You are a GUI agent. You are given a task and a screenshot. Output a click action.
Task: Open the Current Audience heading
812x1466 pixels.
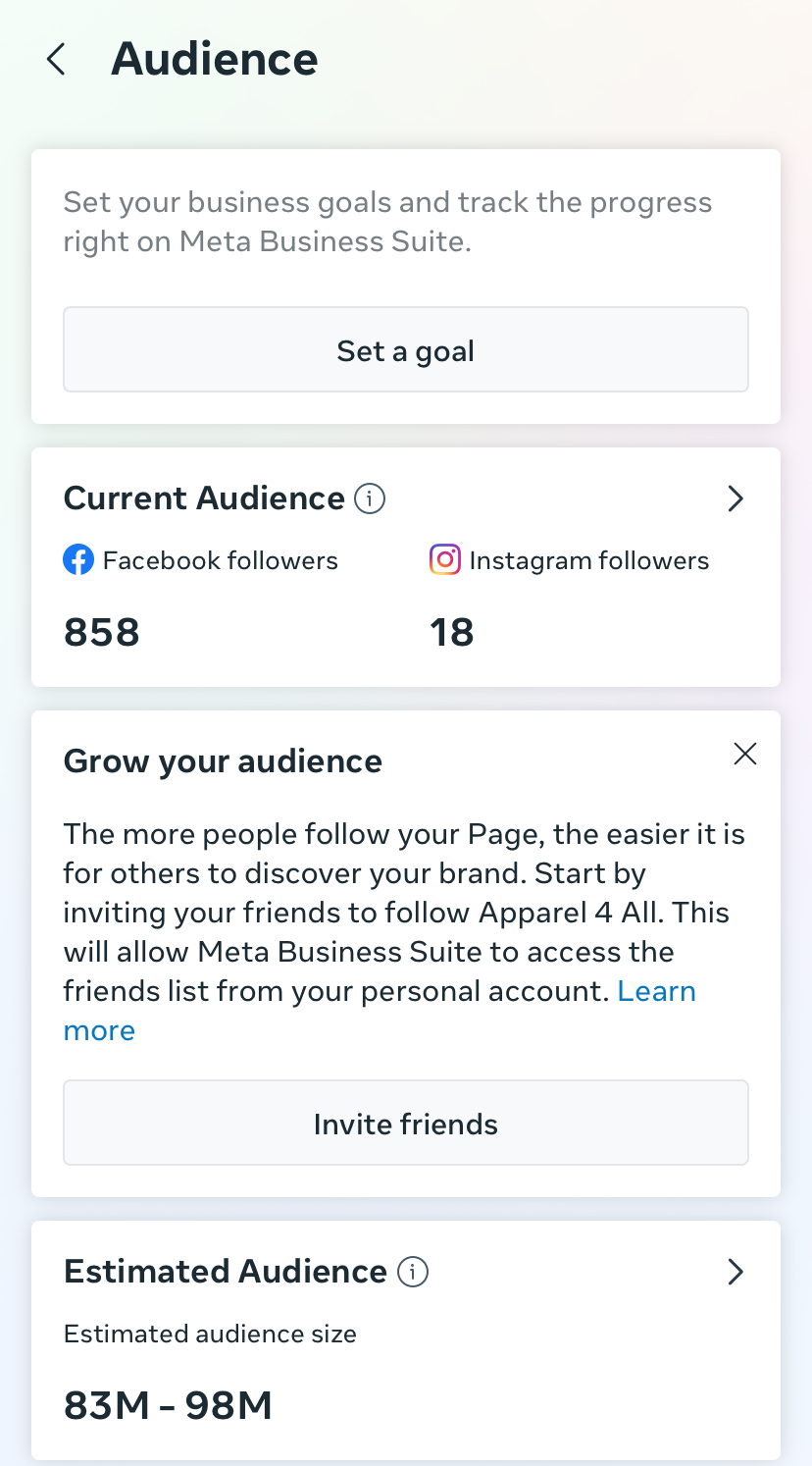(204, 498)
